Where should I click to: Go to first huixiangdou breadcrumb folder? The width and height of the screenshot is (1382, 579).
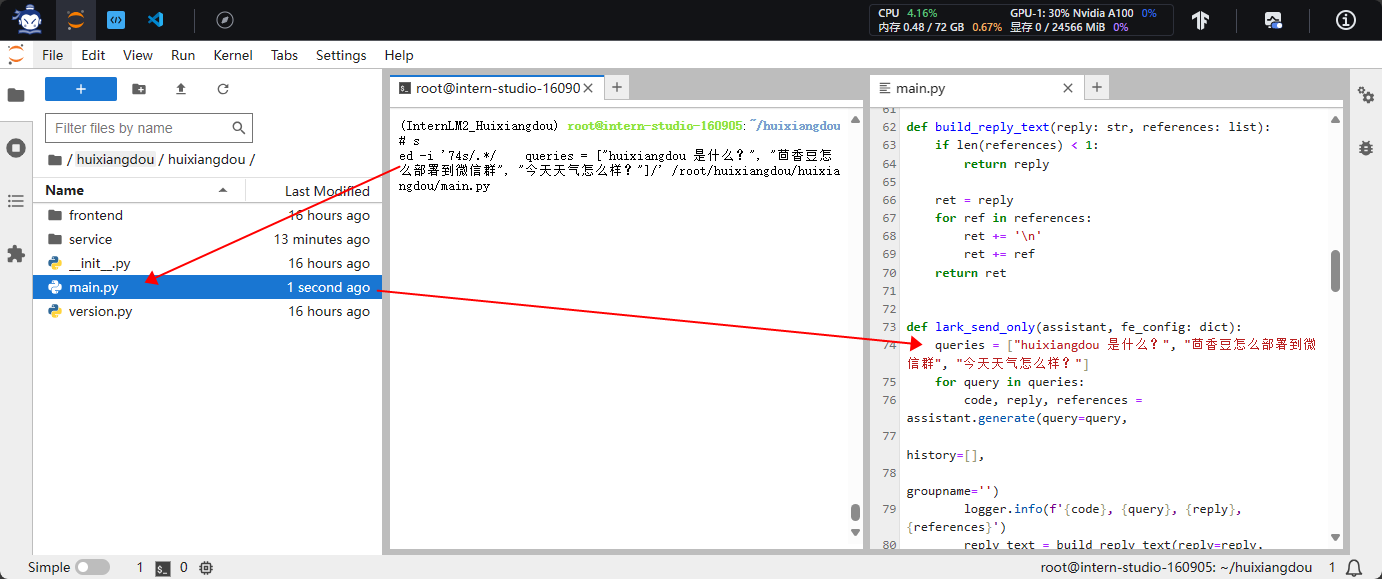click(117, 159)
